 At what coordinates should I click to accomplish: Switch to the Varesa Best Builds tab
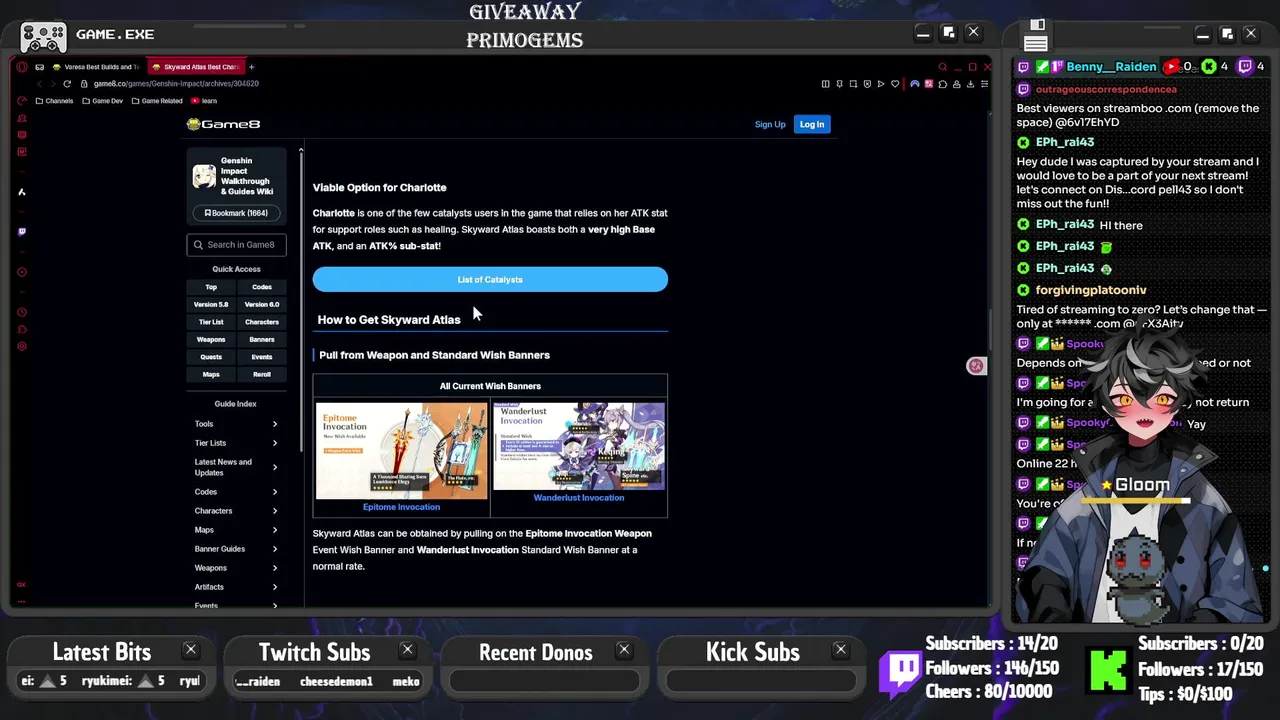click(94, 67)
